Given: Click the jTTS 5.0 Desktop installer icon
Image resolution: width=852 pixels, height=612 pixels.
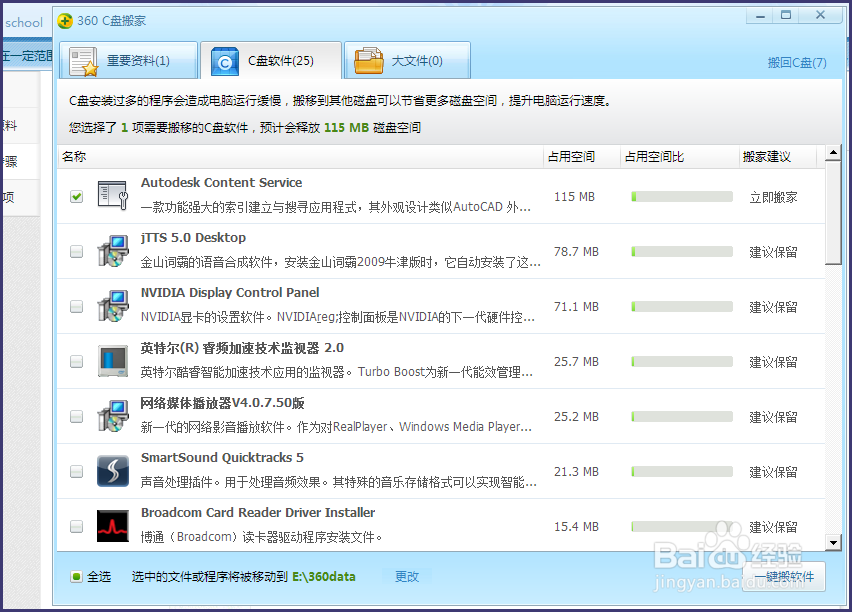Looking at the screenshot, I should (x=112, y=251).
